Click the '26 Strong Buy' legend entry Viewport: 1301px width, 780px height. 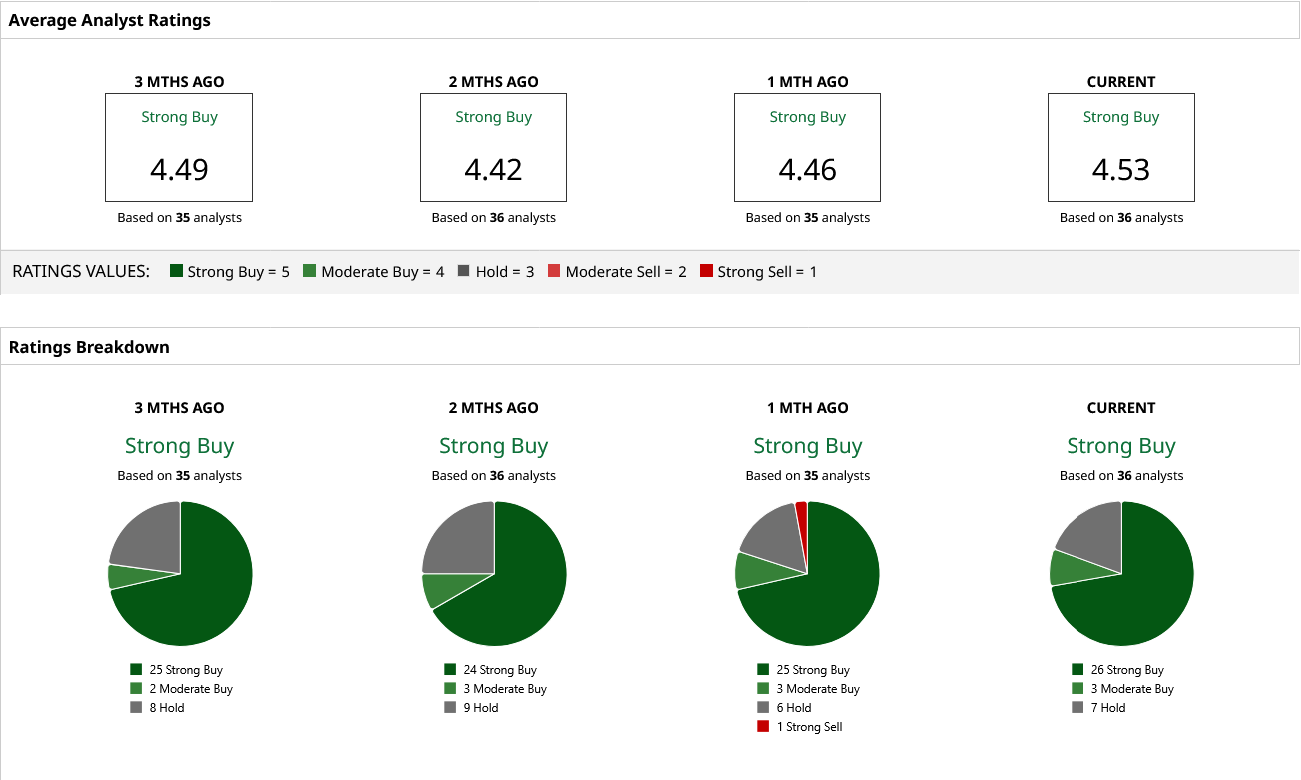coord(1118,670)
